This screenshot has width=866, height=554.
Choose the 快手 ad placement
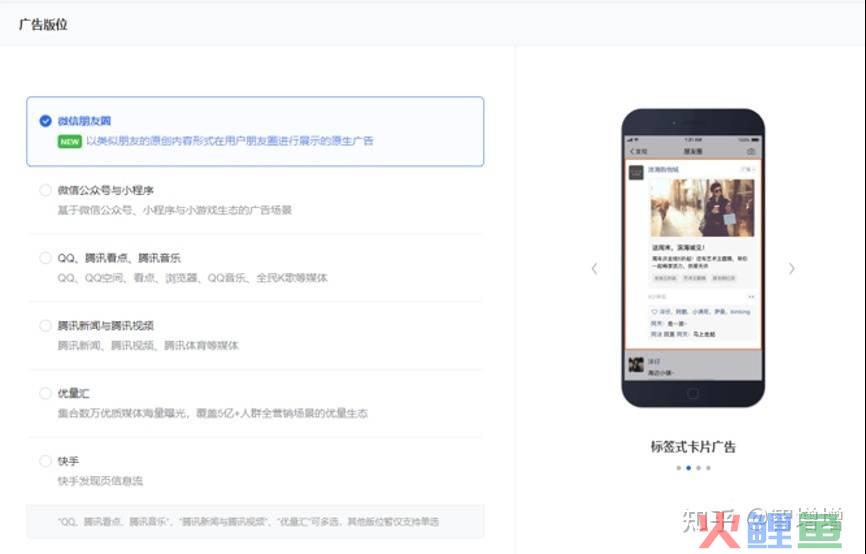point(45,461)
